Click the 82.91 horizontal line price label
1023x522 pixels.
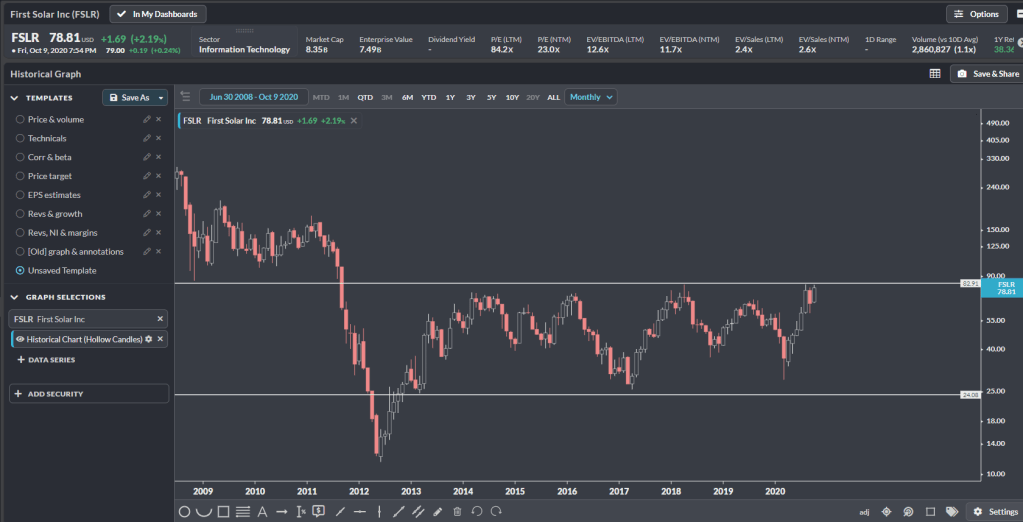[967, 284]
